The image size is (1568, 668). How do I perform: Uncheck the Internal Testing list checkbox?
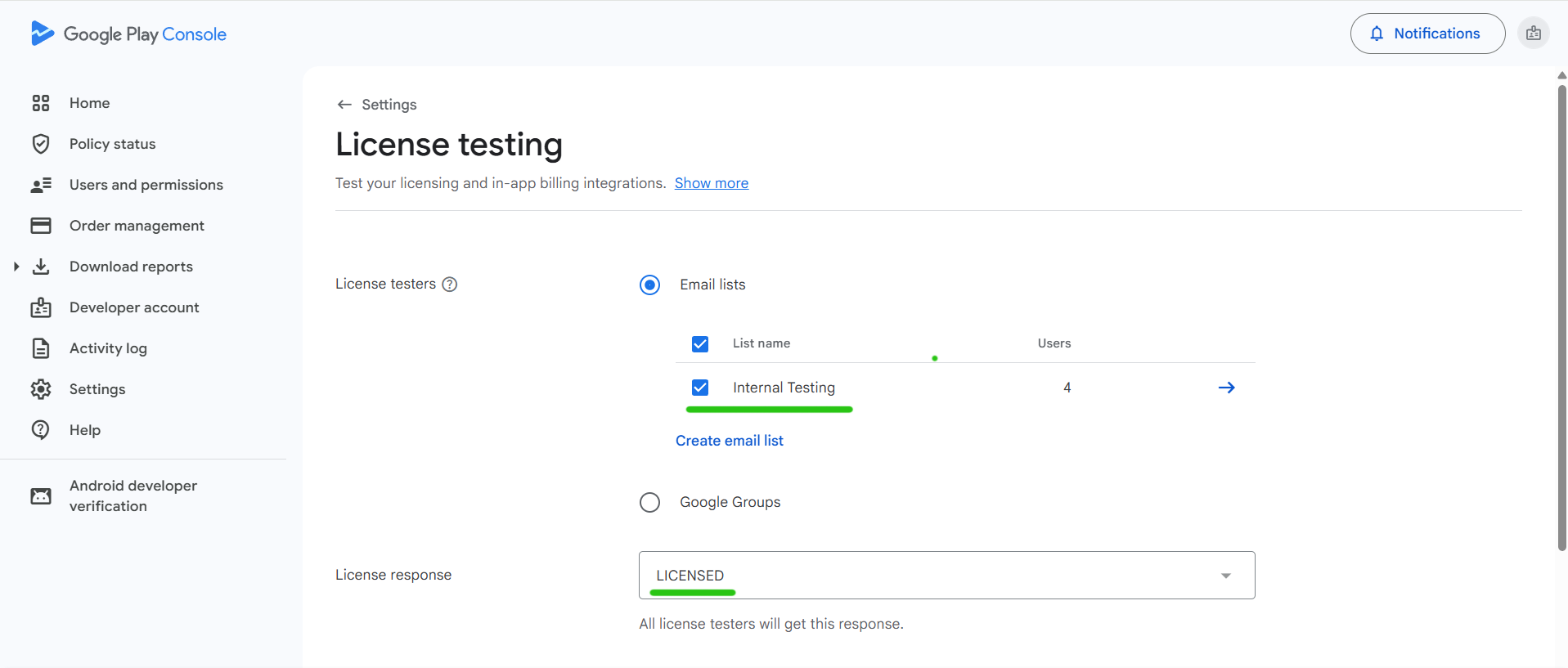coord(700,388)
